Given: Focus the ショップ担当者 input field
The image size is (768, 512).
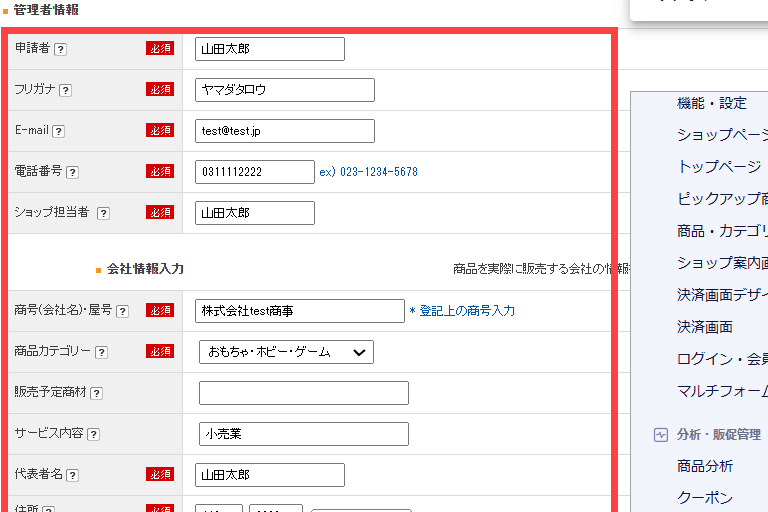Looking at the screenshot, I should click(x=255, y=213).
